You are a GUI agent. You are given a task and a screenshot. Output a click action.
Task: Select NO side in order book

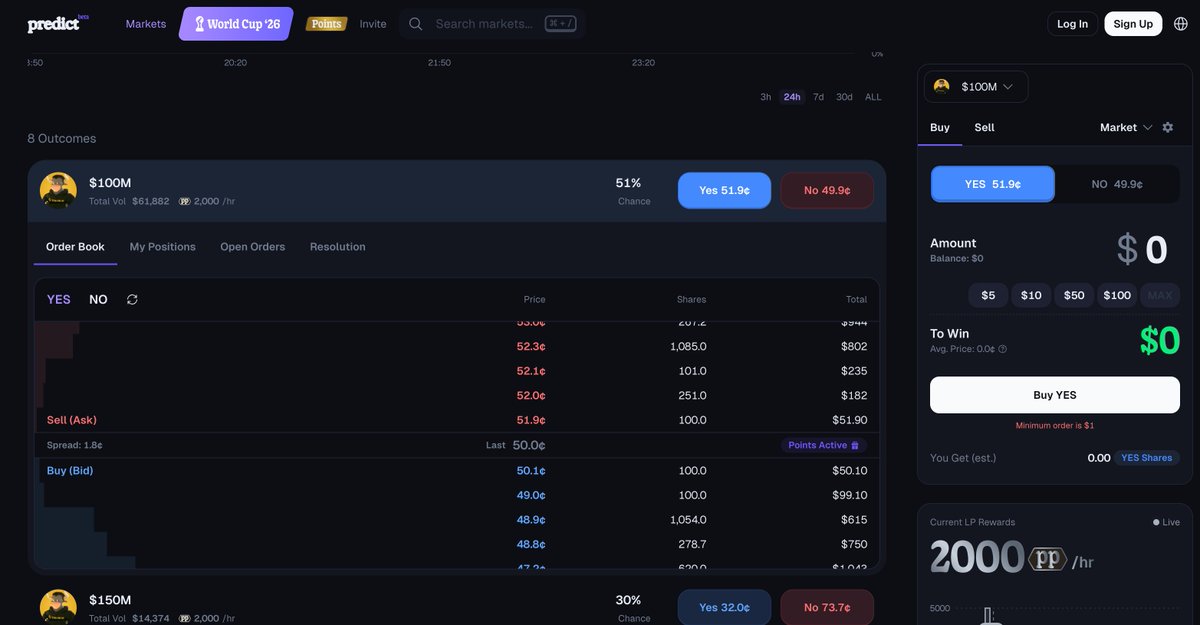coord(98,299)
